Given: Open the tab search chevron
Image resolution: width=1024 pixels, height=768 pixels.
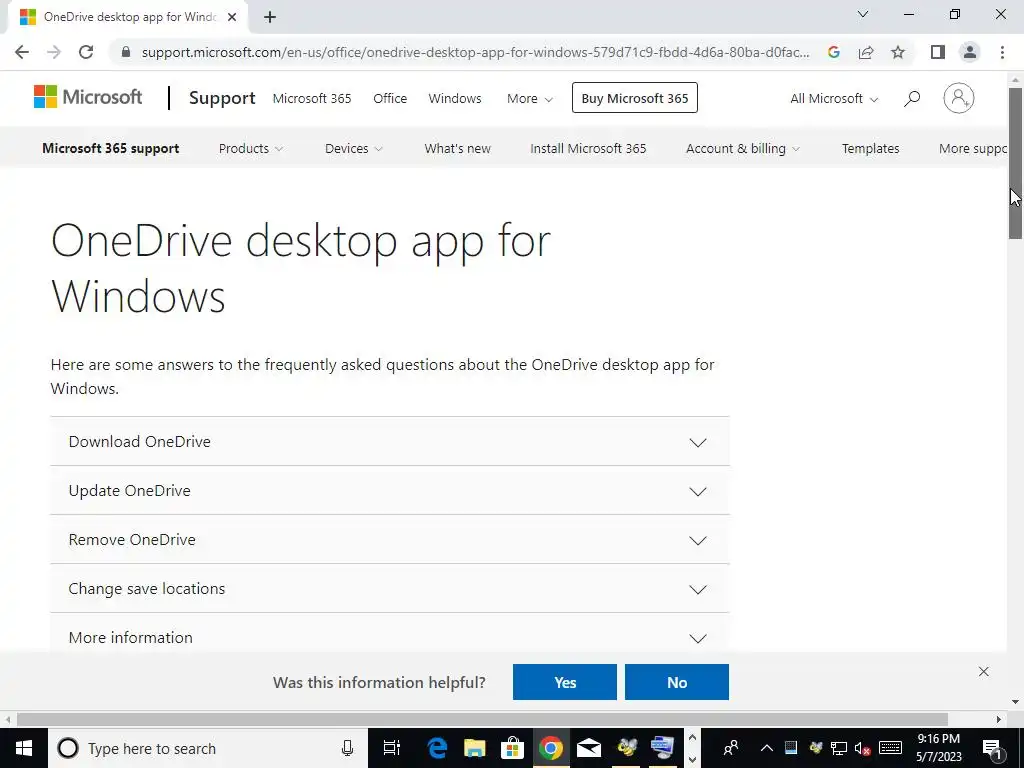Looking at the screenshot, I should point(863,14).
